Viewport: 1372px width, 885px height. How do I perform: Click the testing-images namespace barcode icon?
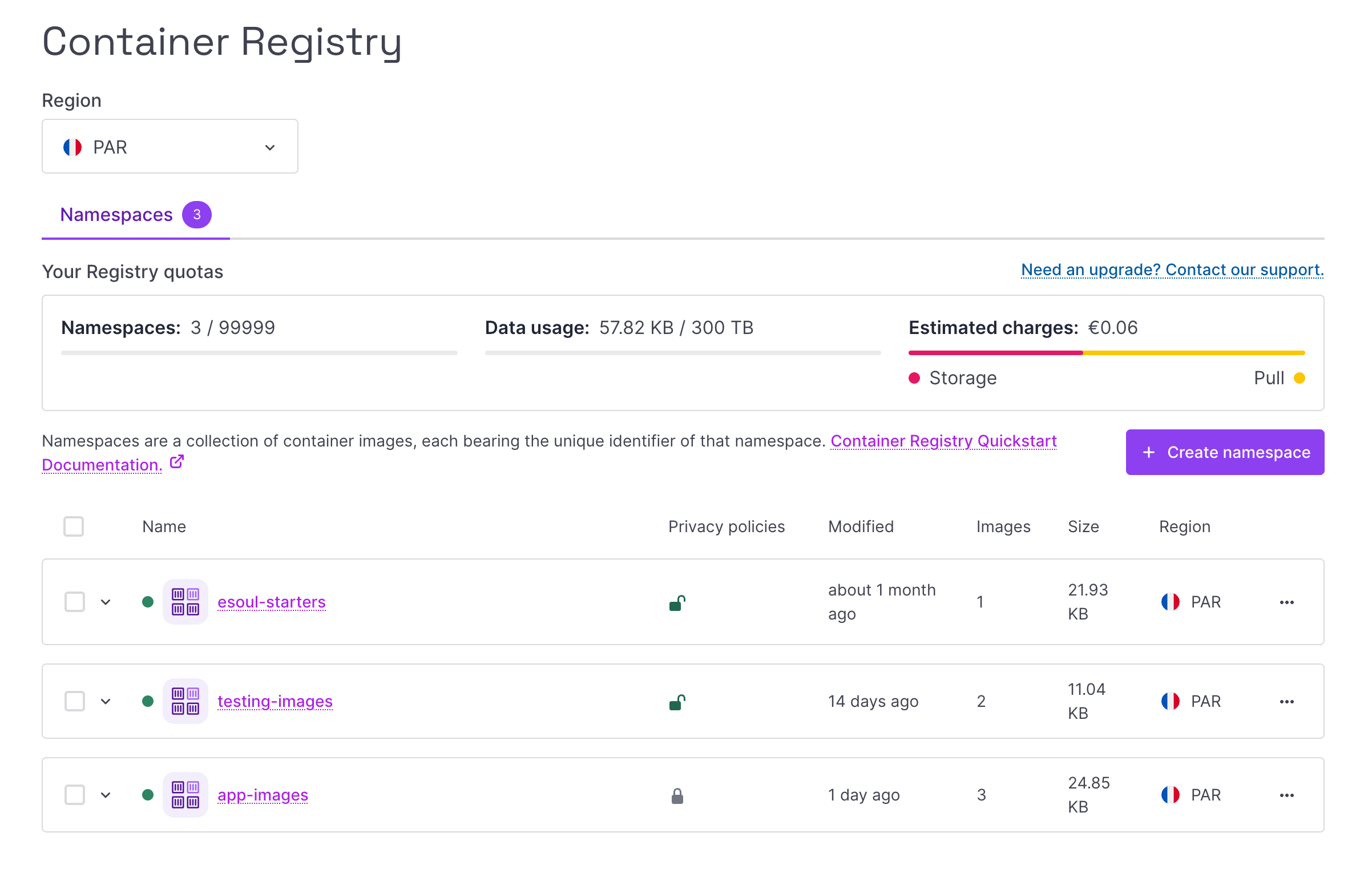pyautogui.click(x=185, y=701)
